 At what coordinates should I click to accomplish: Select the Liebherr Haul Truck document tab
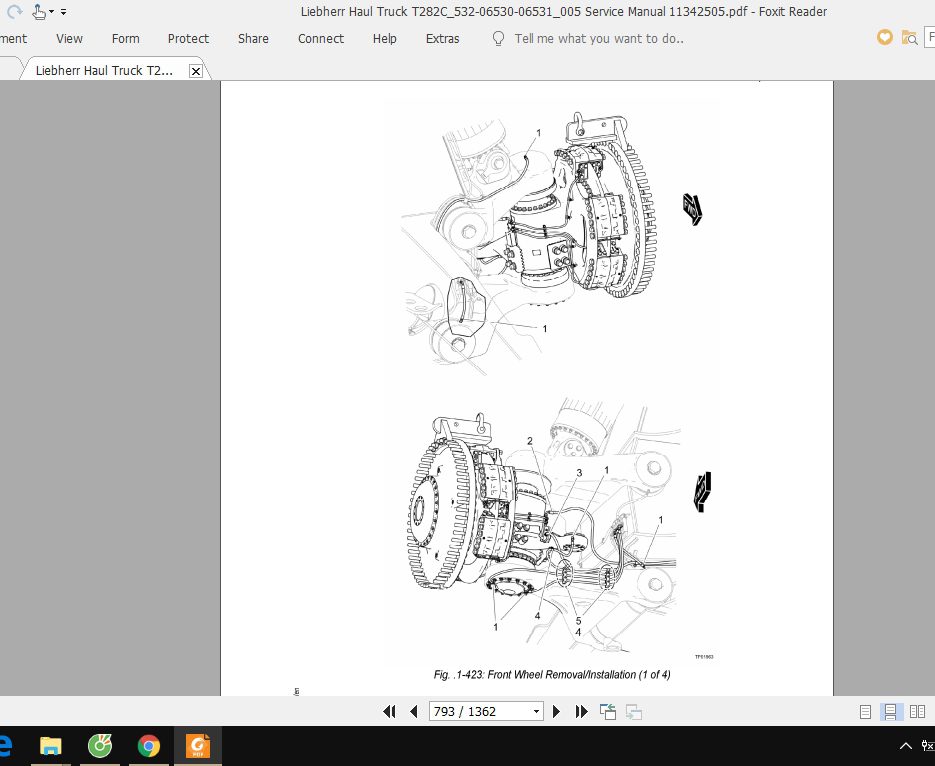click(104, 71)
